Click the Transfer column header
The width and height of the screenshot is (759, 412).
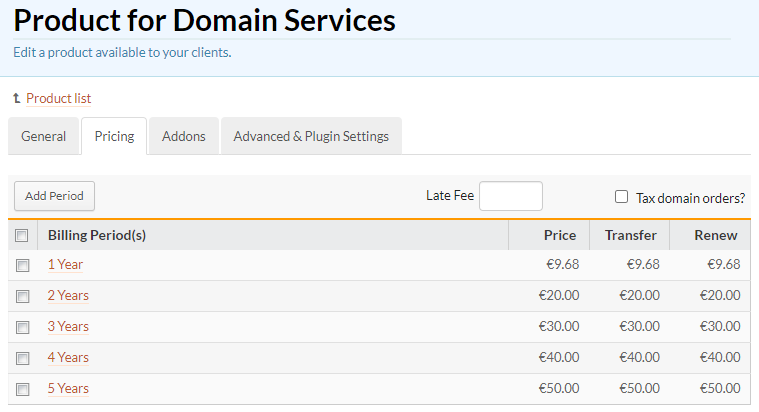click(x=631, y=235)
